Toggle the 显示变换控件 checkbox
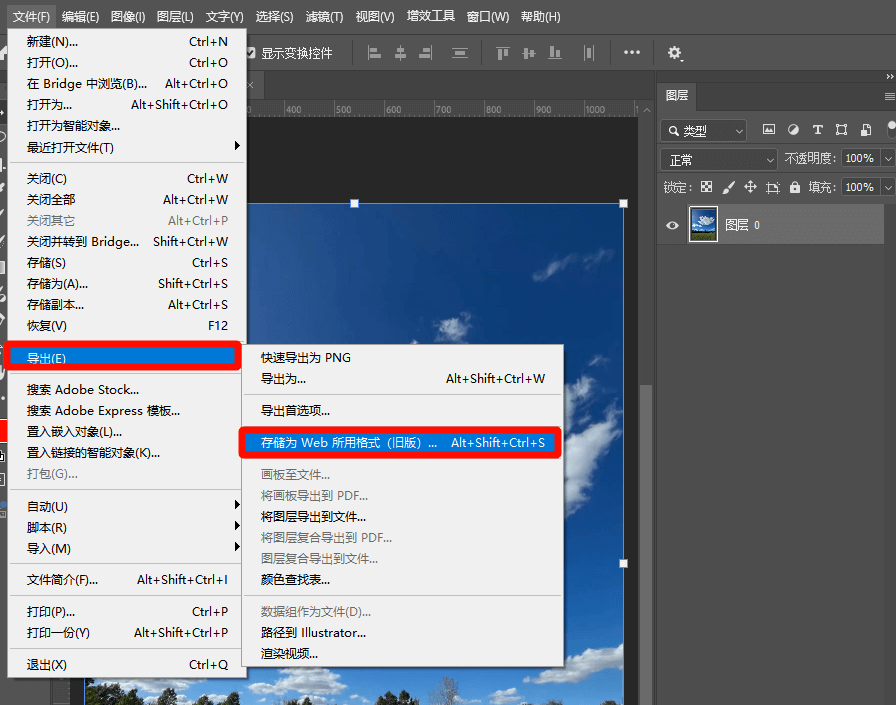The height and width of the screenshot is (705, 896). (x=251, y=53)
